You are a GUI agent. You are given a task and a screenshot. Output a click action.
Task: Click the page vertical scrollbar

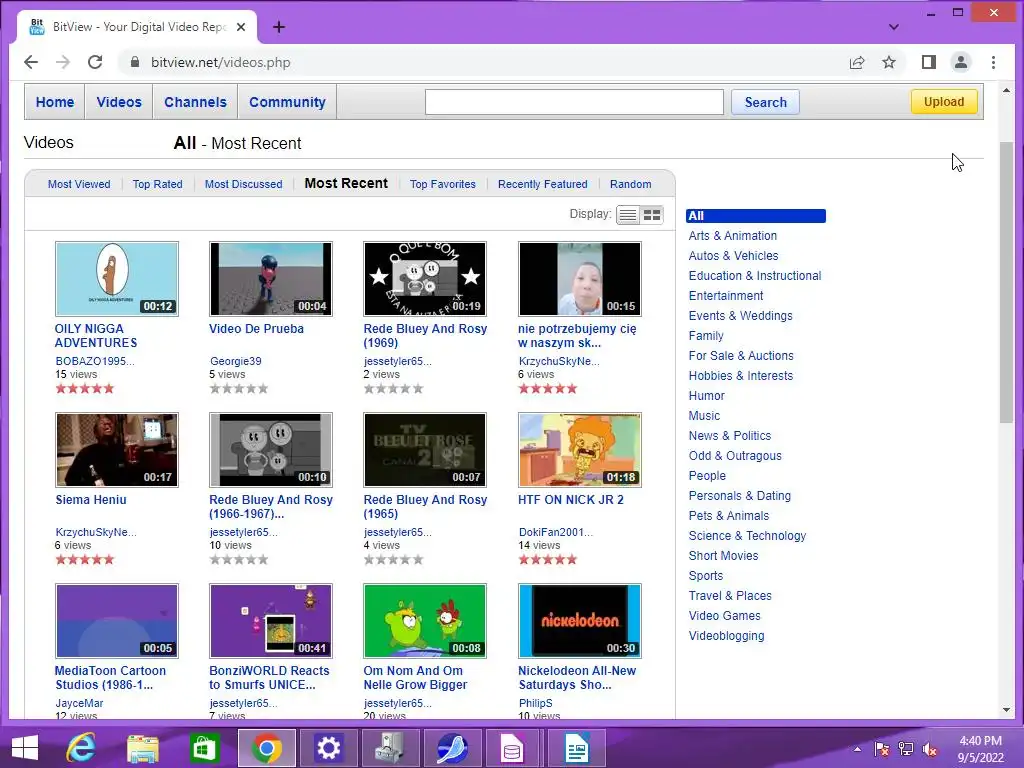click(x=1006, y=281)
